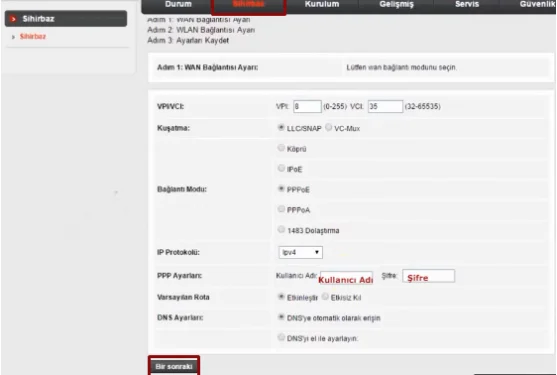The height and width of the screenshot is (375, 557).
Task: Select the VC-Mux encapsulation option
Action: 329,127
